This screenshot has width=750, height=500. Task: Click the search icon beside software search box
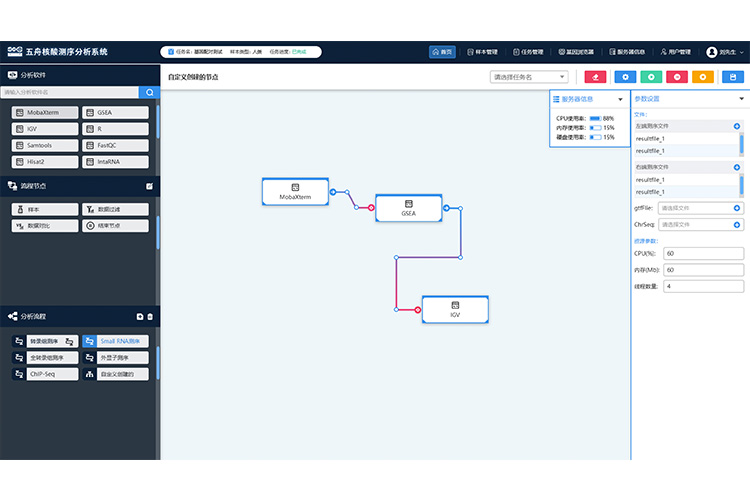(x=149, y=92)
